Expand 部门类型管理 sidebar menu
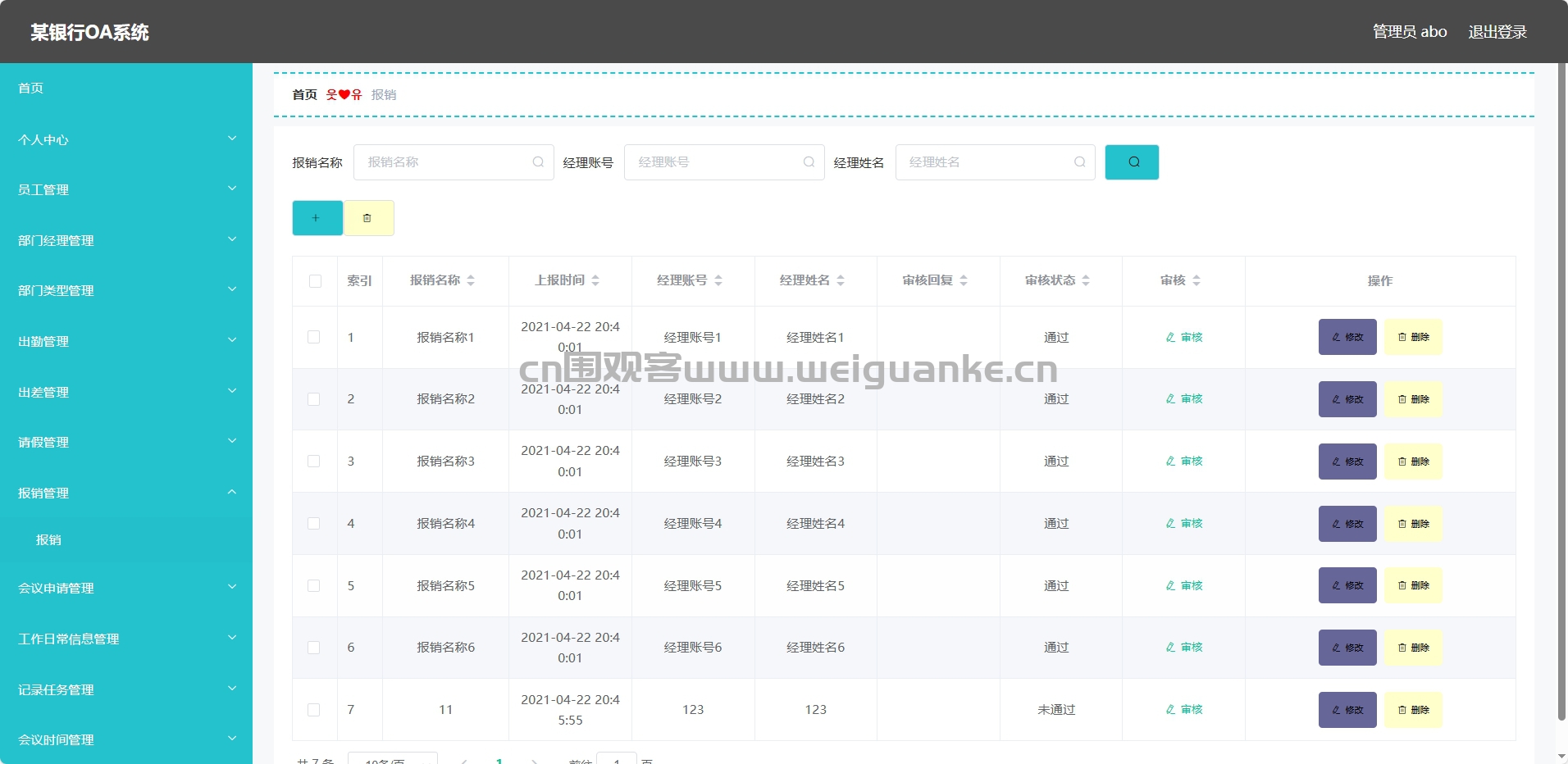1568x764 pixels. click(x=126, y=290)
